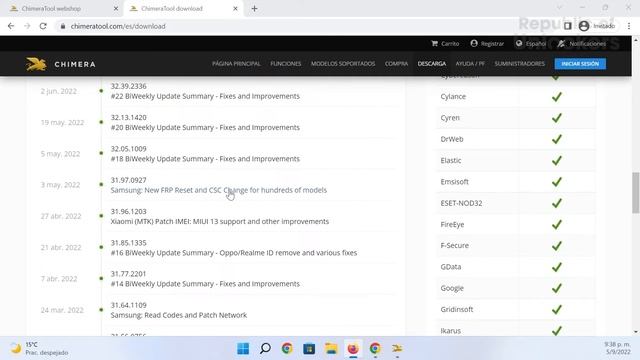Open the Carrito shopping cart

(445, 44)
